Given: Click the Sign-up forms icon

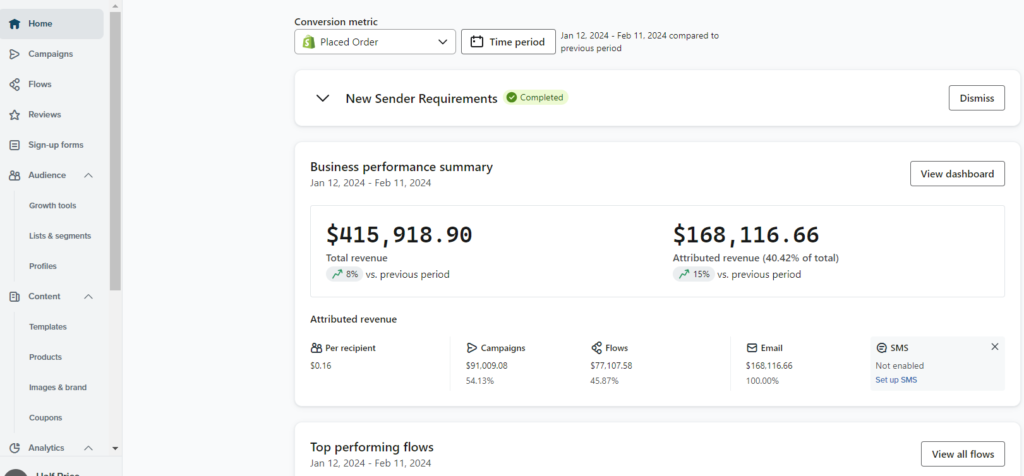Looking at the screenshot, I should coord(14,145).
